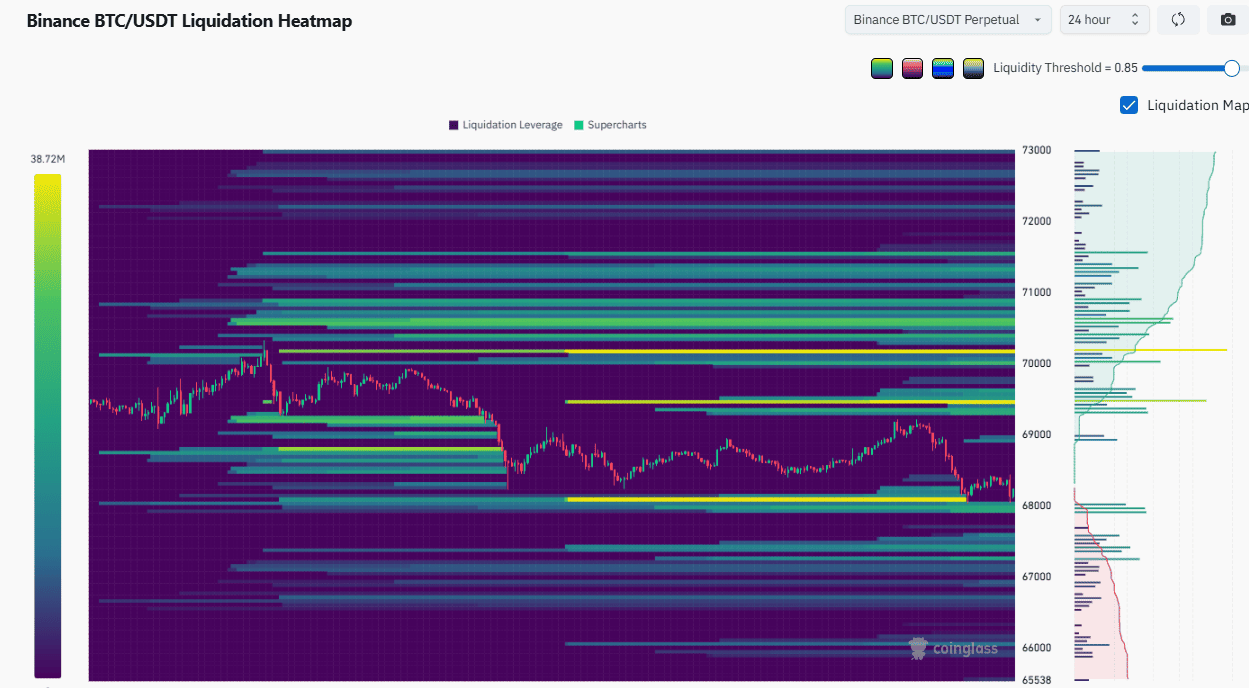Open the 24 hour time range selector

click(1104, 20)
